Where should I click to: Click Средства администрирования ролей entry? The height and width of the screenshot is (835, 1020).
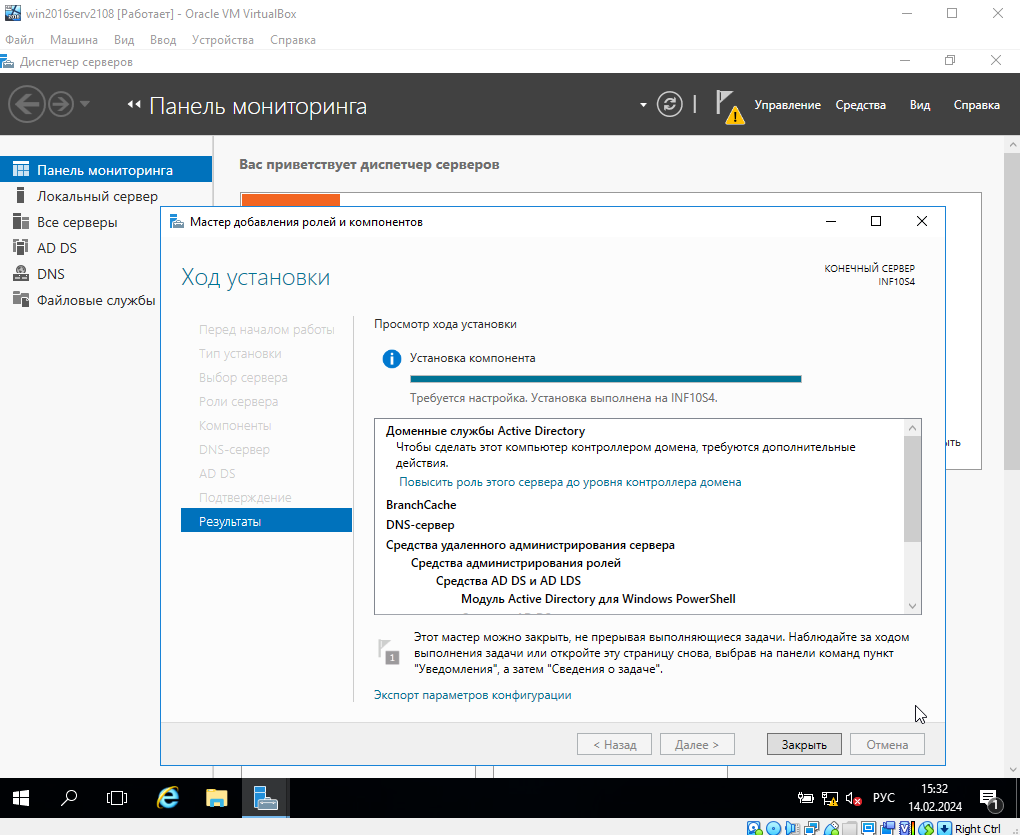tap(516, 563)
